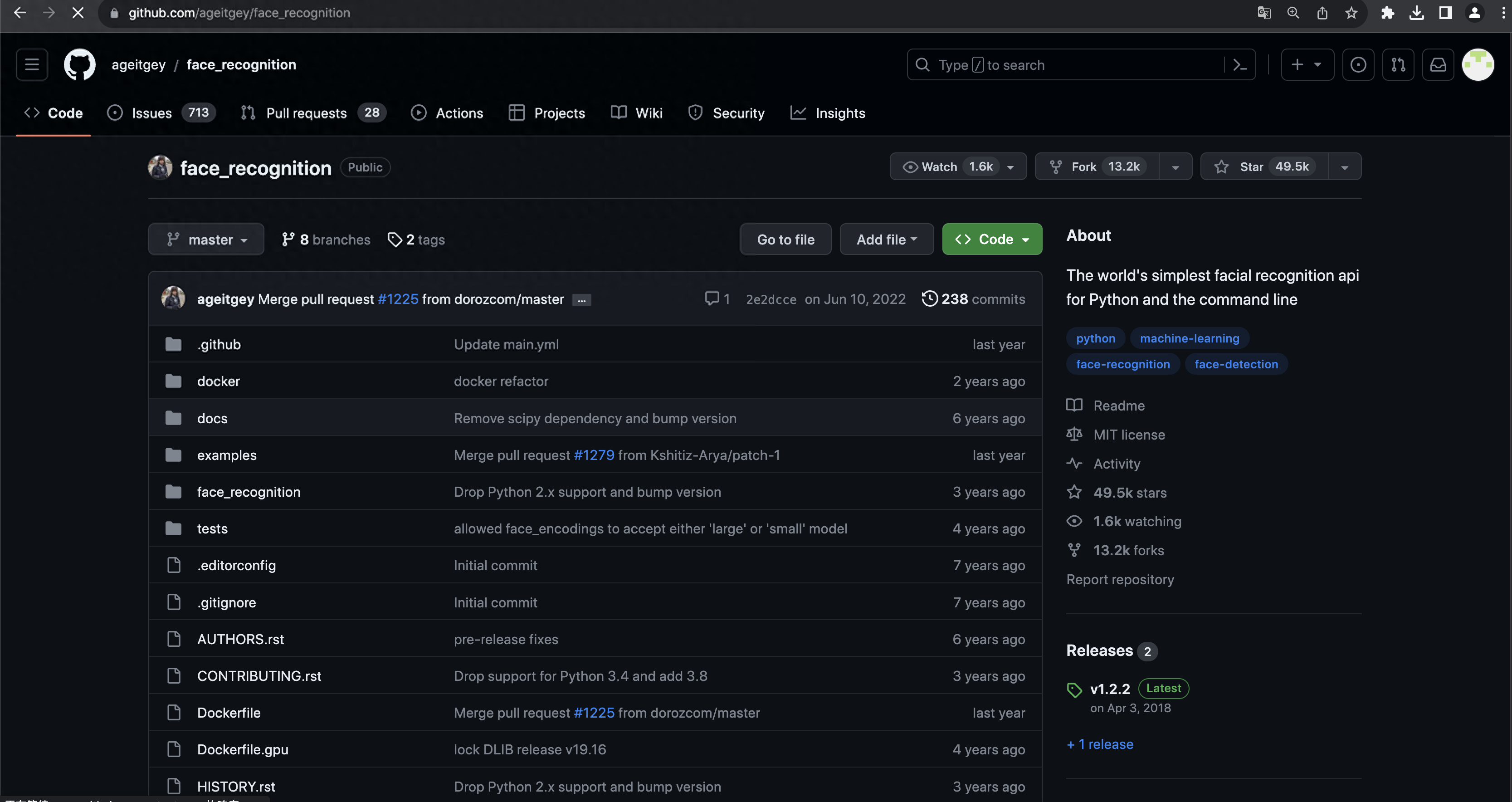Screen dimensions: 1512x802
Task: Open user avatar menu
Action: click(1478, 64)
